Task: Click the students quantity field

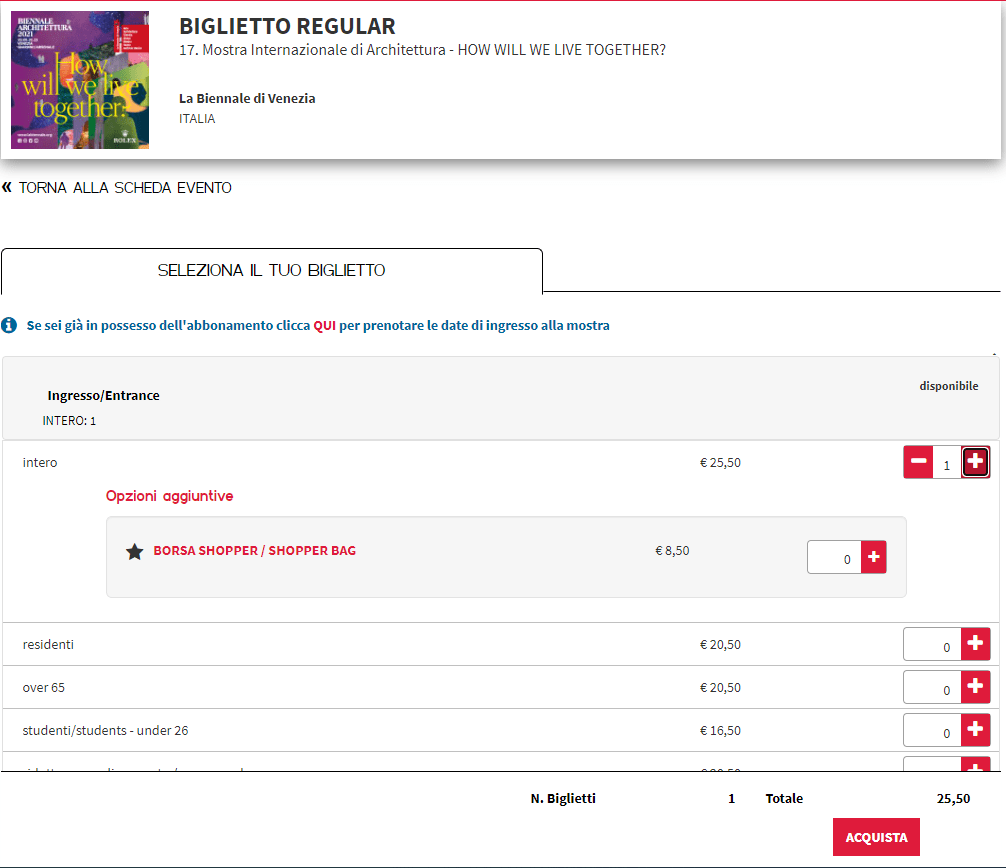Action: pos(933,732)
